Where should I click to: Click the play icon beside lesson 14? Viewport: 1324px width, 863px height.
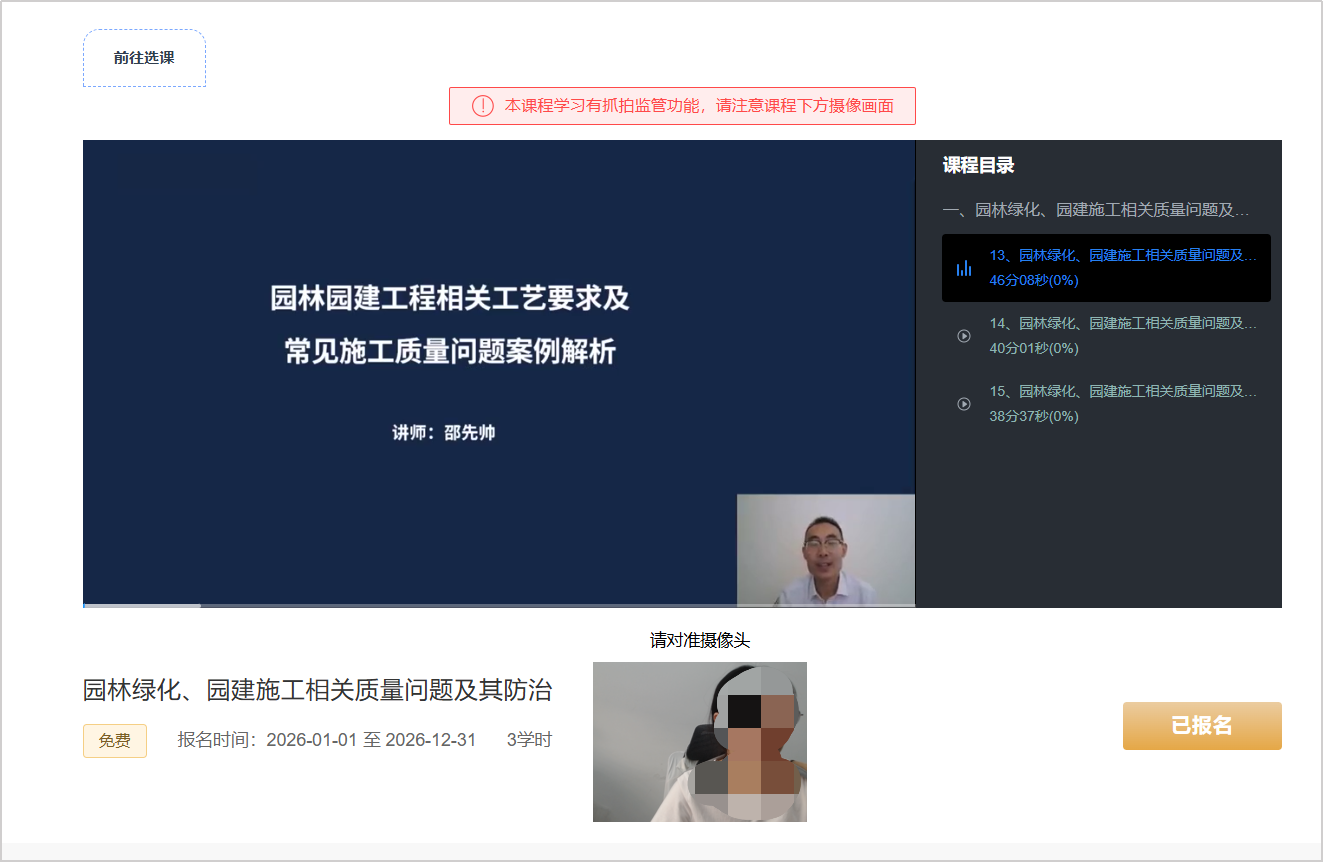964,336
